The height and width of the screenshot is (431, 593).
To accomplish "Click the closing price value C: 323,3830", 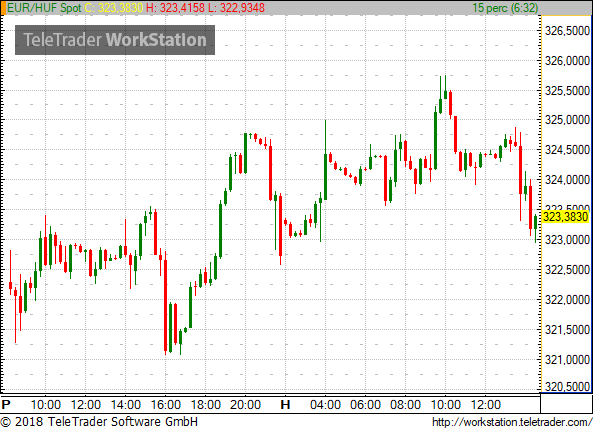I will click(x=114, y=8).
